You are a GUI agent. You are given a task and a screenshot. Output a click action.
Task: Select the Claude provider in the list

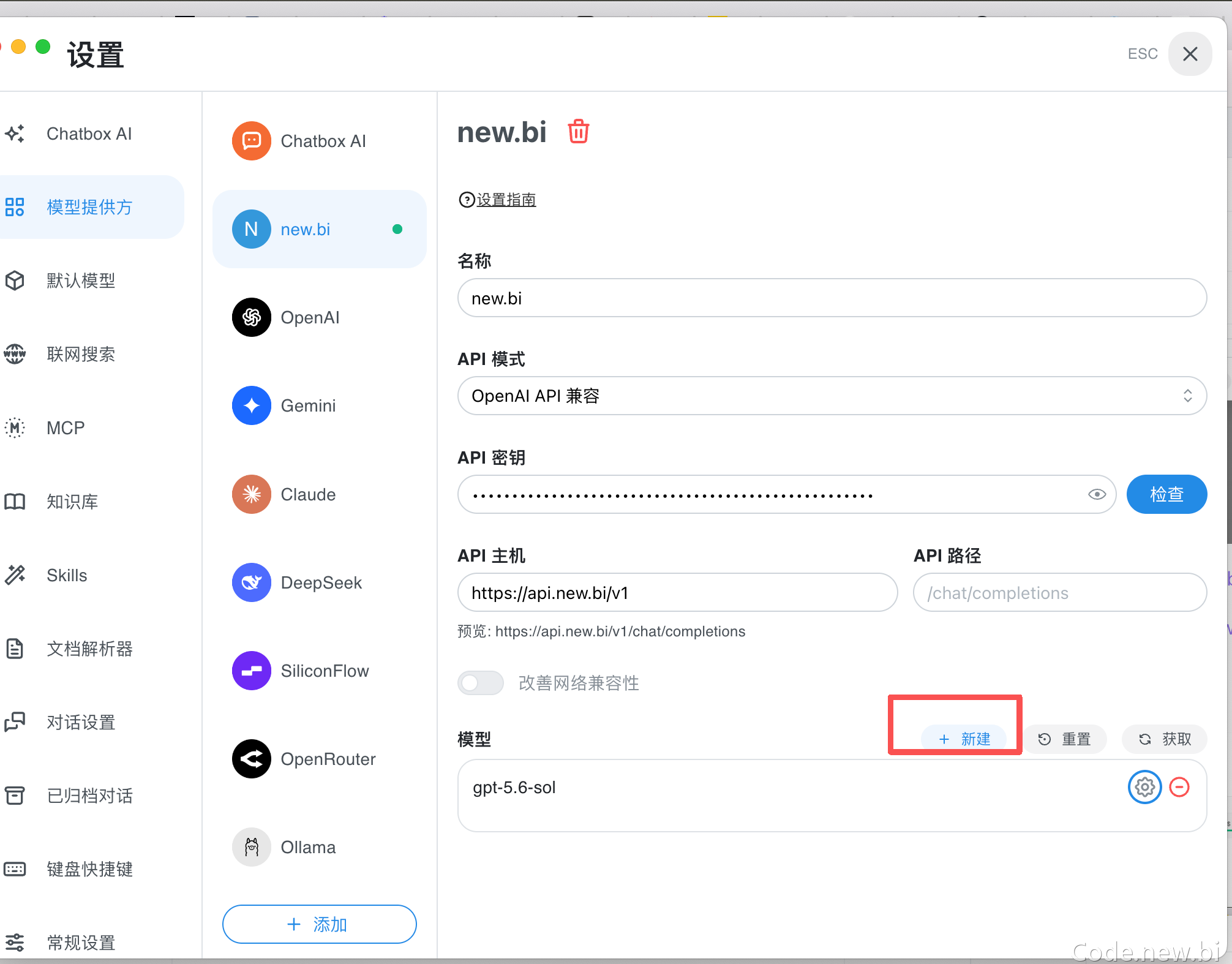point(320,494)
